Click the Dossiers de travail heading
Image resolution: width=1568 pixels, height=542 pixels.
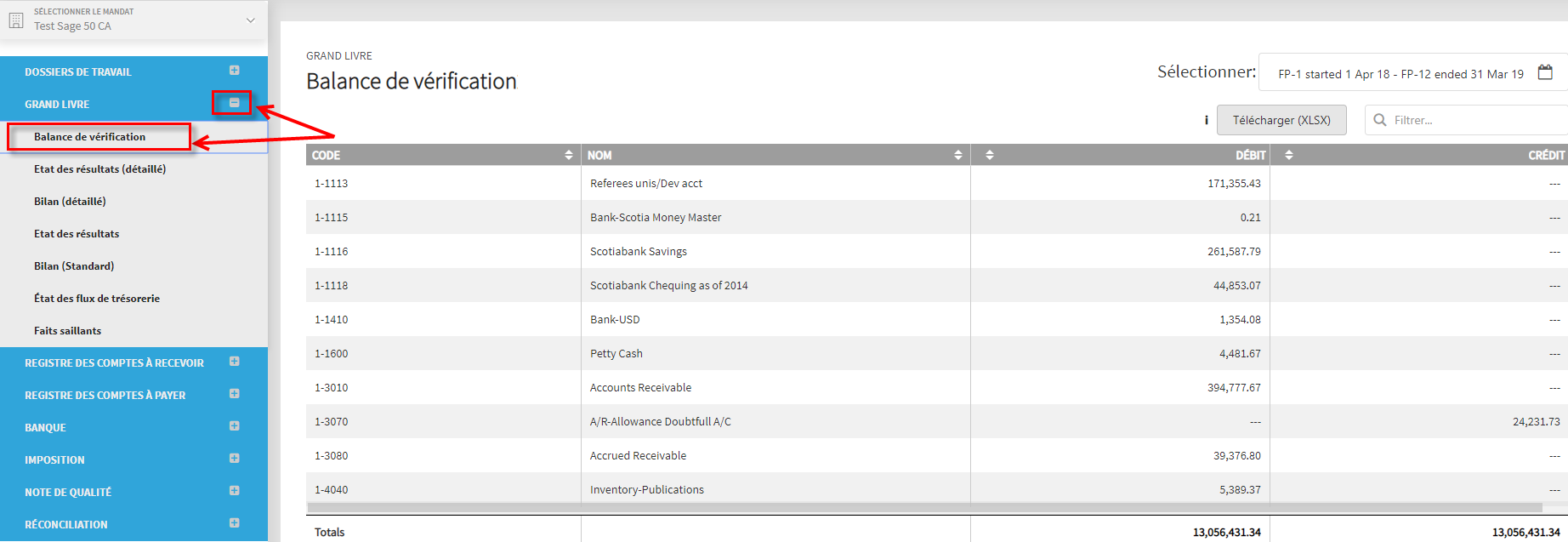click(78, 72)
